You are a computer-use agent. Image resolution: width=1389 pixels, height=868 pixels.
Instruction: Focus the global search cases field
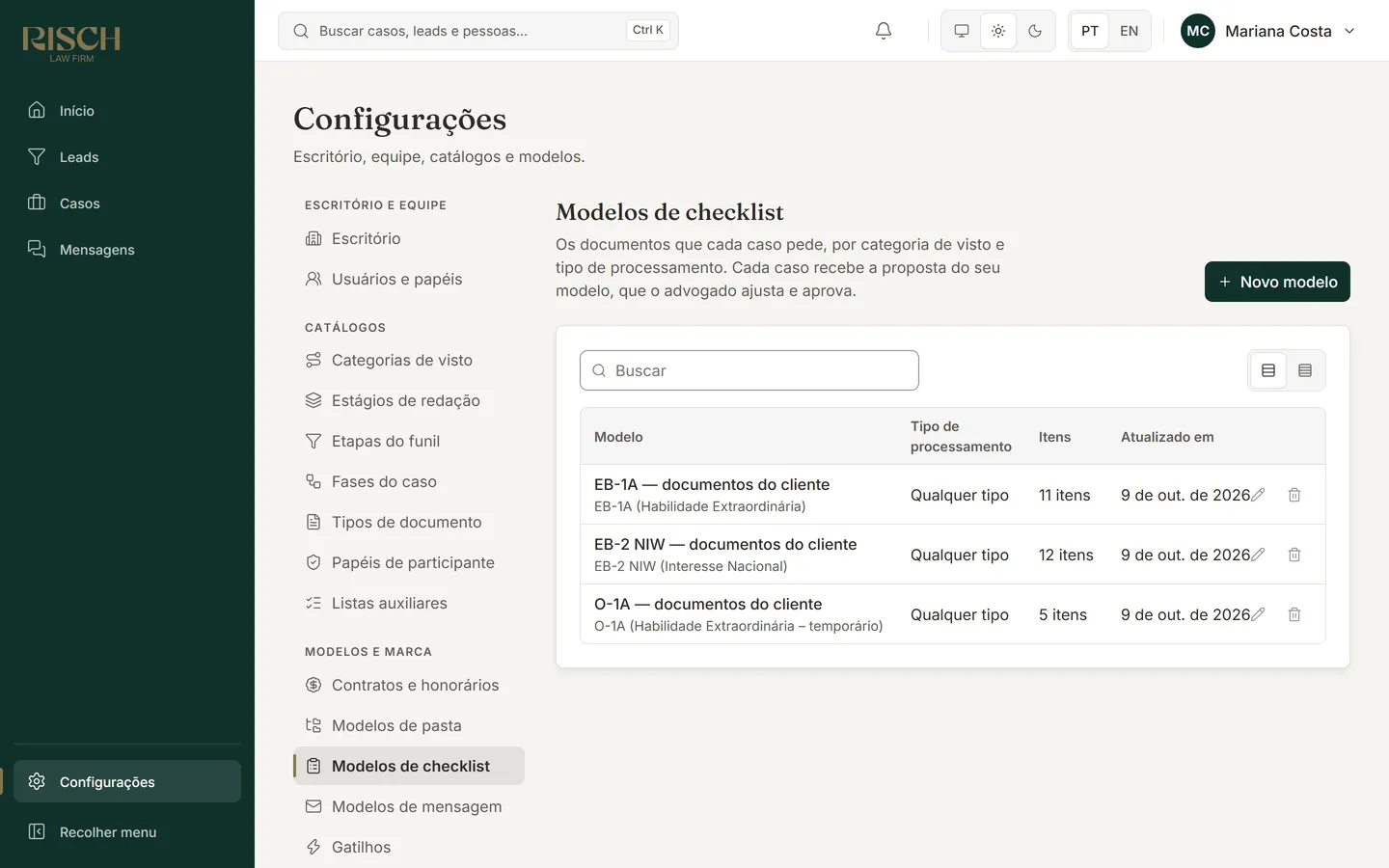(x=478, y=31)
